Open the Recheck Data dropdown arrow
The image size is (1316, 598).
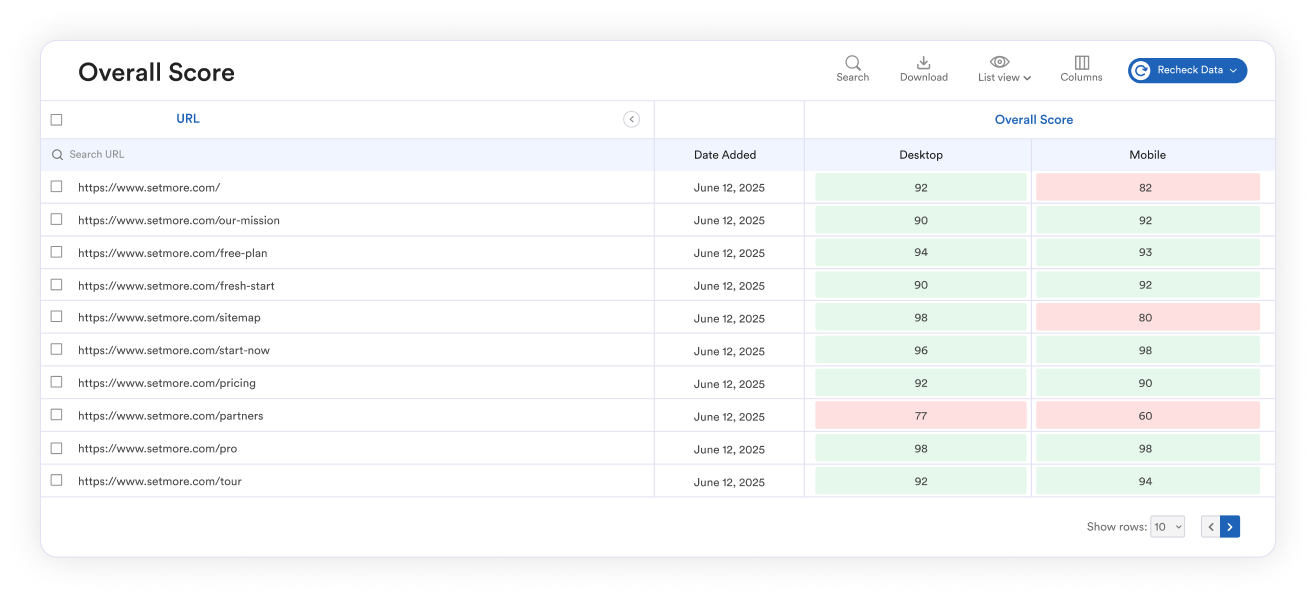pyautogui.click(x=1234, y=71)
